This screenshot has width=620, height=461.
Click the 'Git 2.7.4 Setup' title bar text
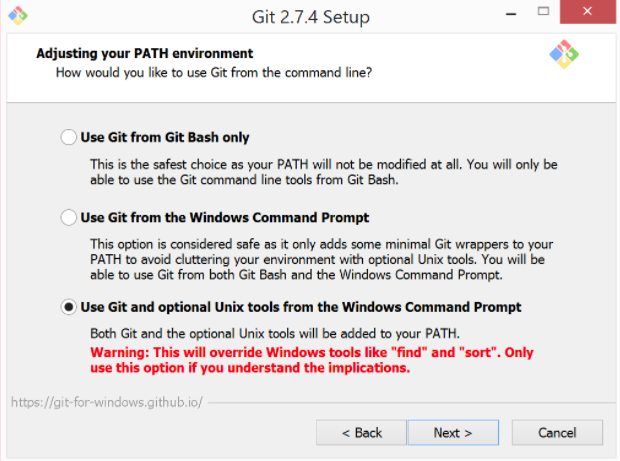point(311,17)
